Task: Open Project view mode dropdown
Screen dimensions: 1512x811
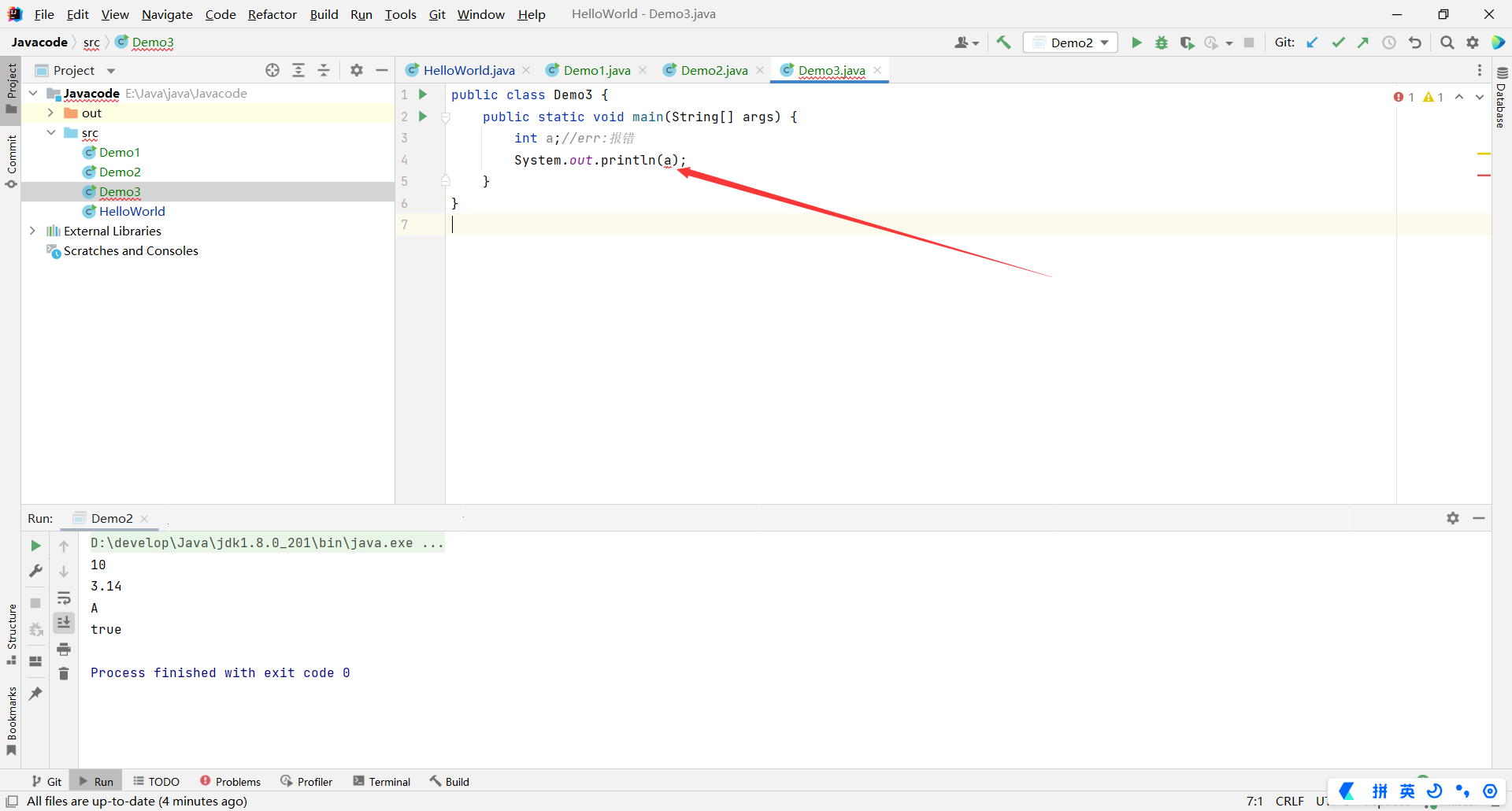Action: (111, 71)
